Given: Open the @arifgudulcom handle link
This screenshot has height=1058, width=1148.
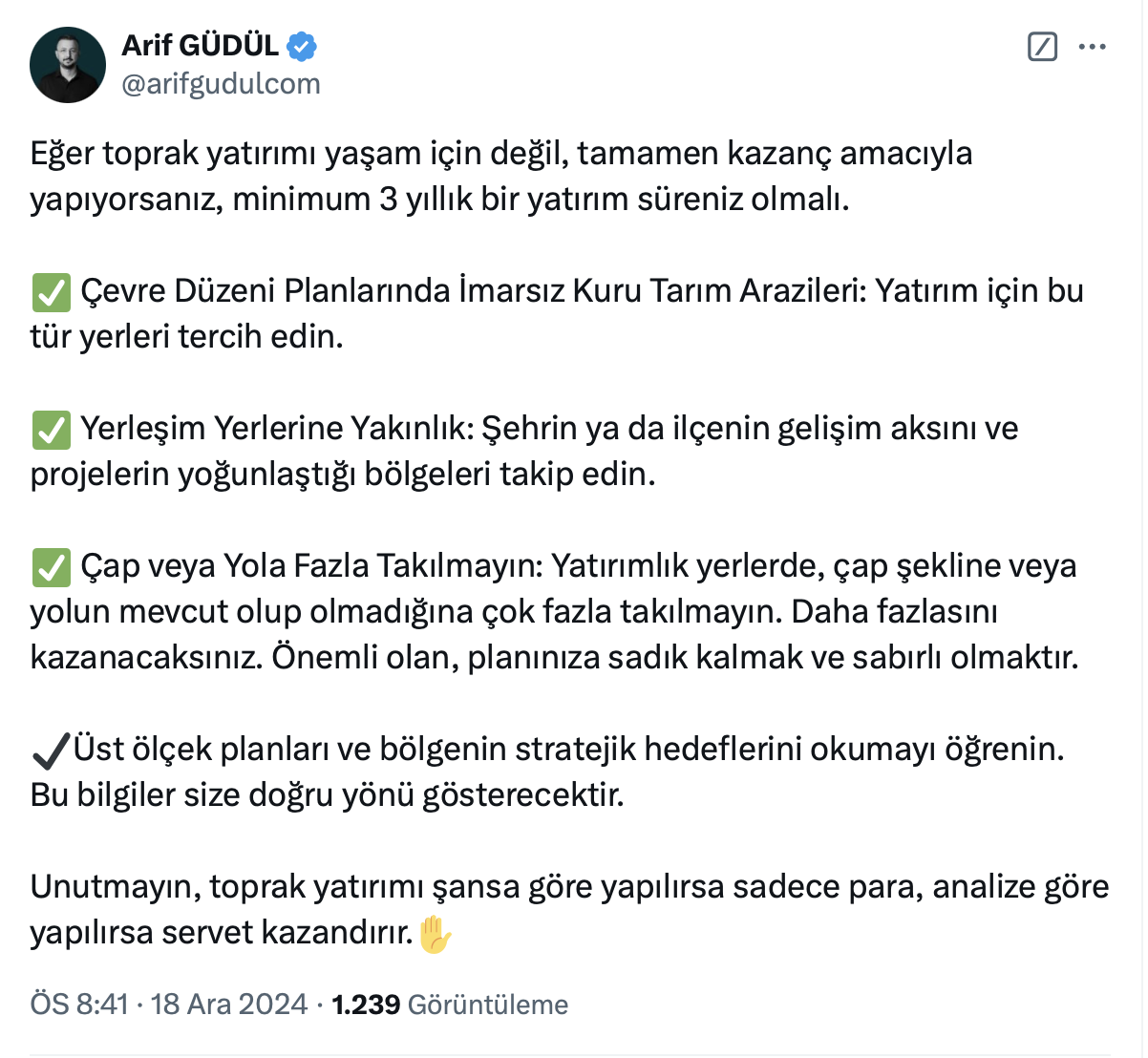Looking at the screenshot, I should (221, 84).
